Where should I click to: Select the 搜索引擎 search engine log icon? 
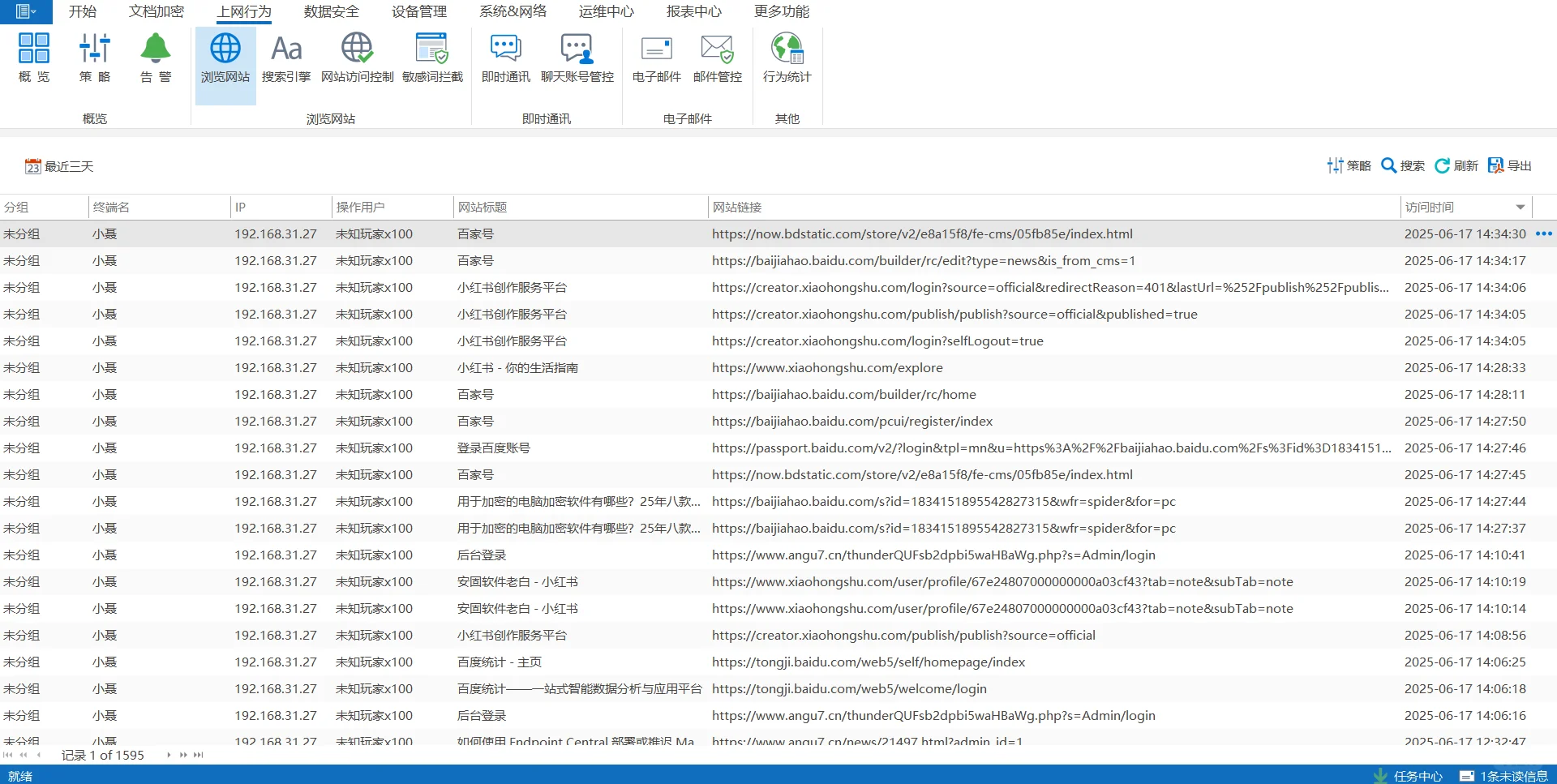pyautogui.click(x=285, y=57)
